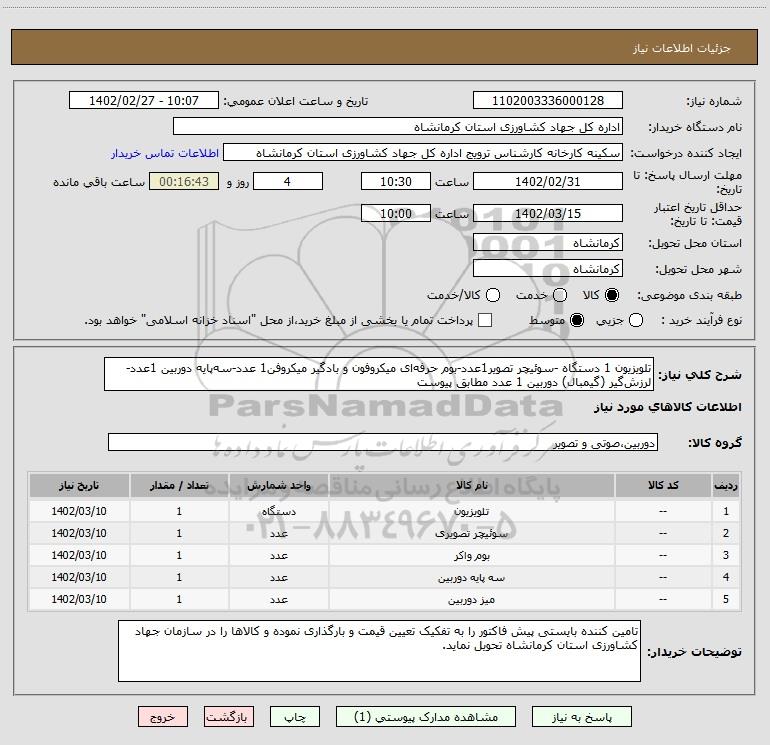Click the delivery province field کرمانشاه
The height and width of the screenshot is (745, 770).
pos(548,243)
